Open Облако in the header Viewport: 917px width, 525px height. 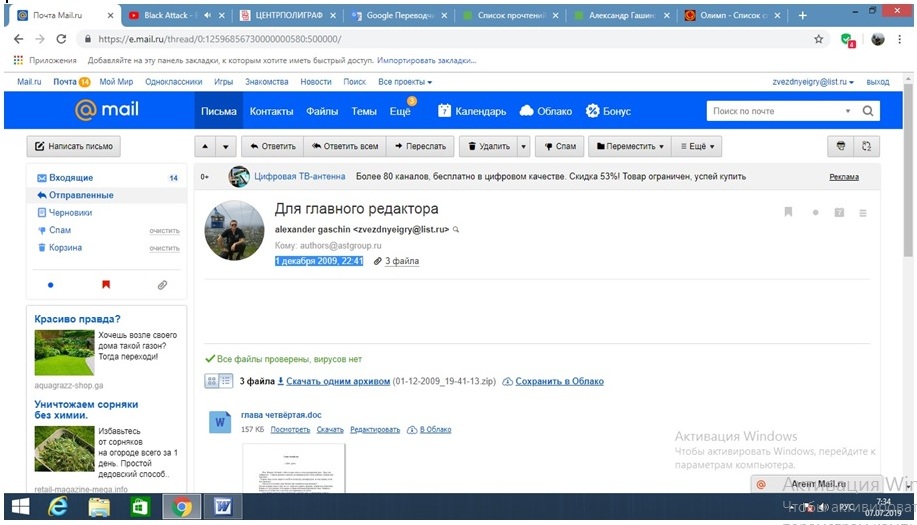pos(546,111)
